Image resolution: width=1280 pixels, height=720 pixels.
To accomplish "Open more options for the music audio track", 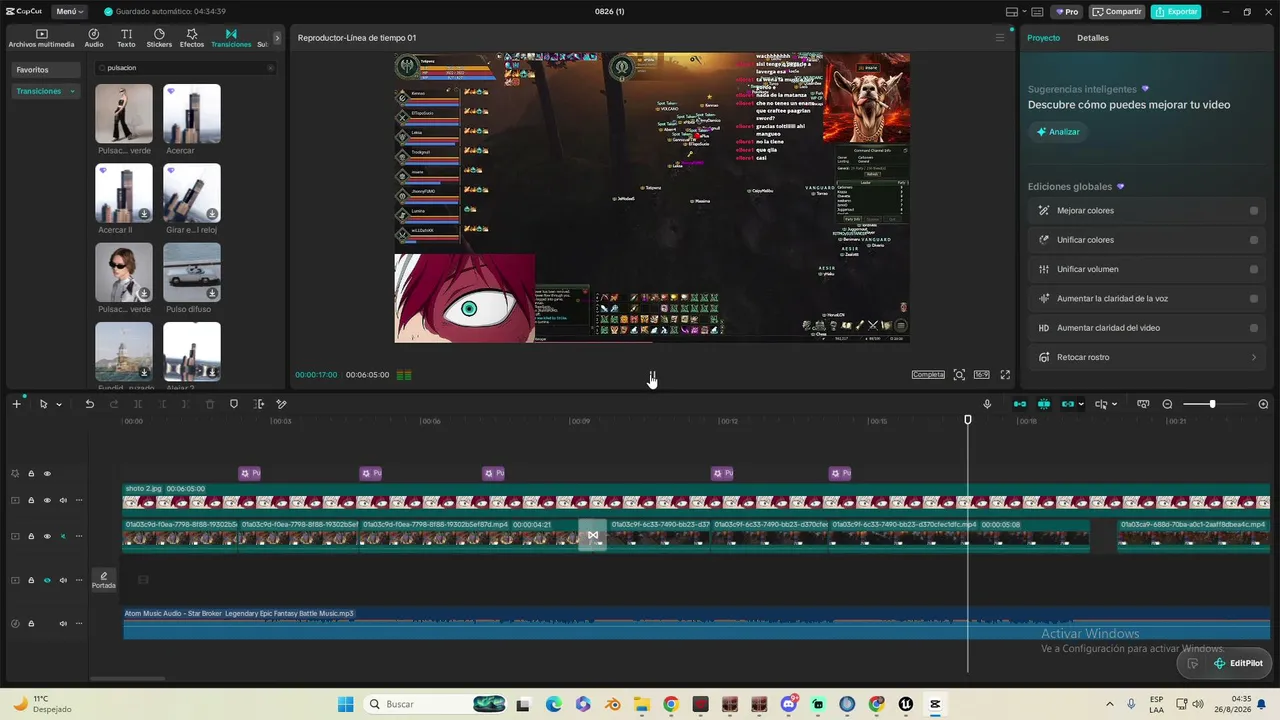I will [x=79, y=624].
